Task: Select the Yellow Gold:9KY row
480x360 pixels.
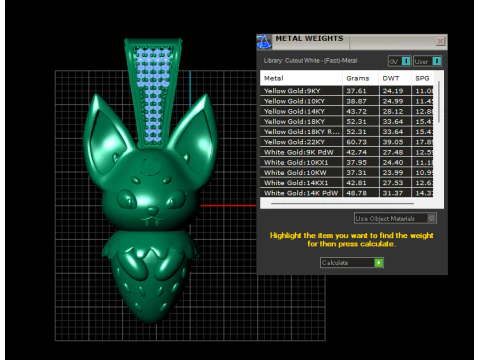Action: click(347, 91)
